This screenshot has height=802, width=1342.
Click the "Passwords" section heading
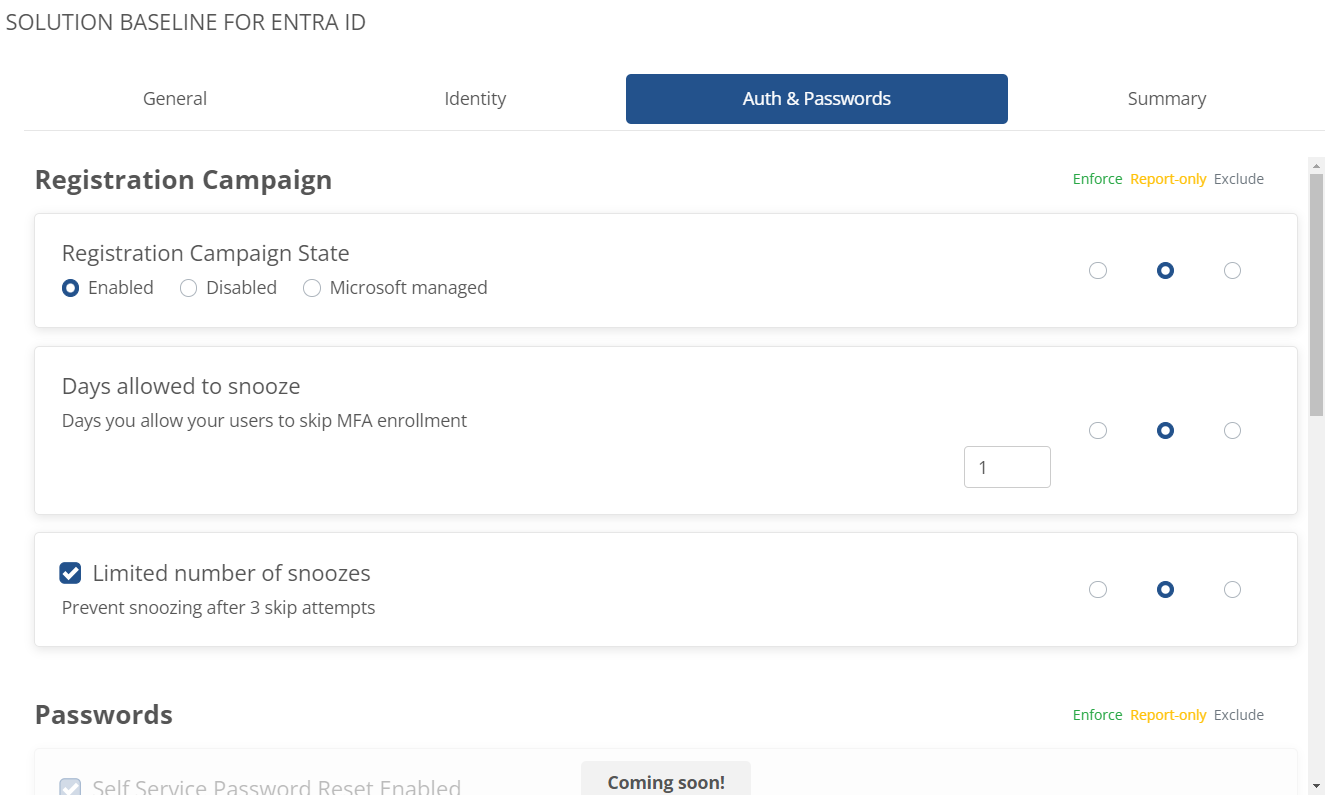[104, 715]
